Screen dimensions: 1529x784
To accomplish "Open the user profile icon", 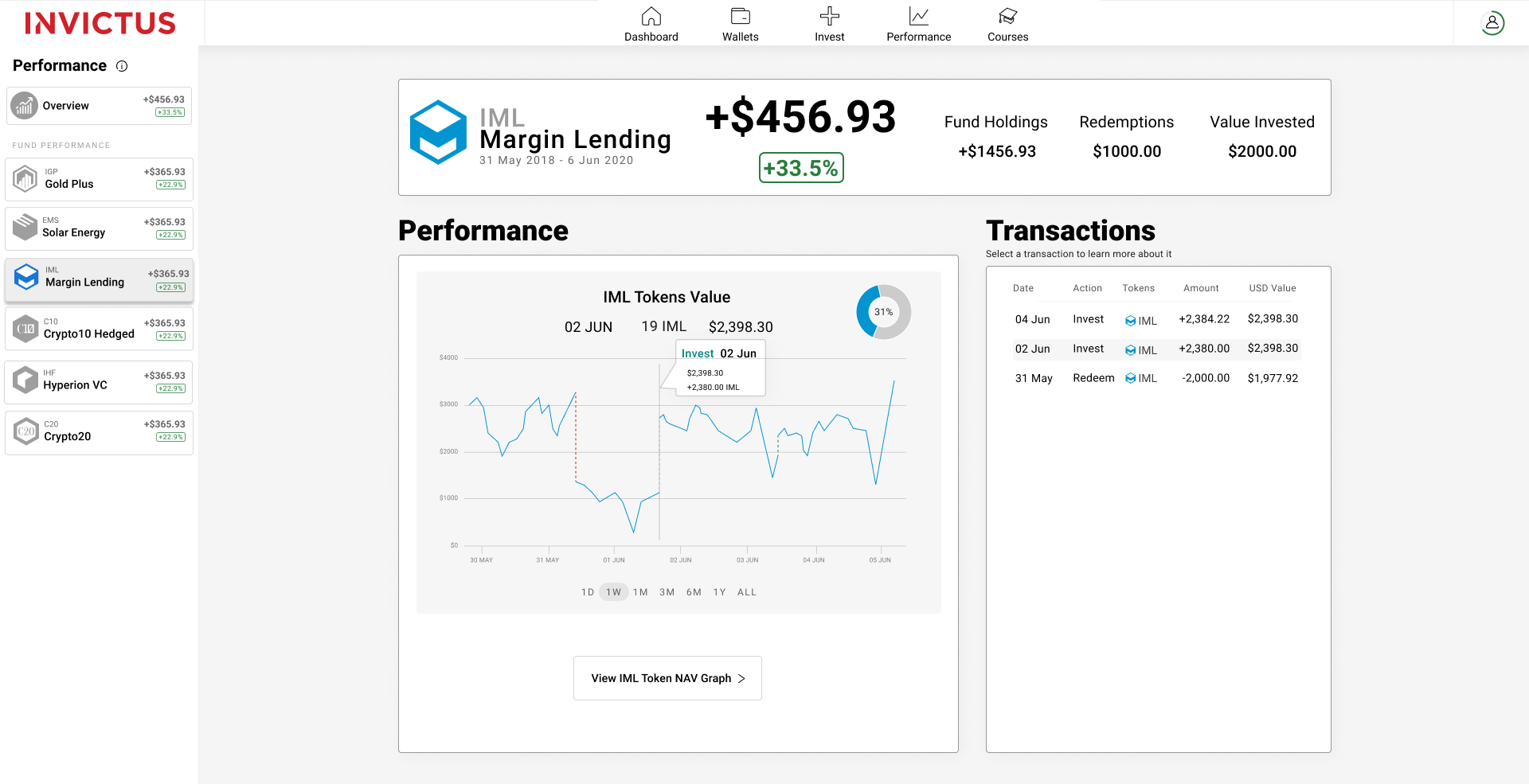I will pos(1493,23).
